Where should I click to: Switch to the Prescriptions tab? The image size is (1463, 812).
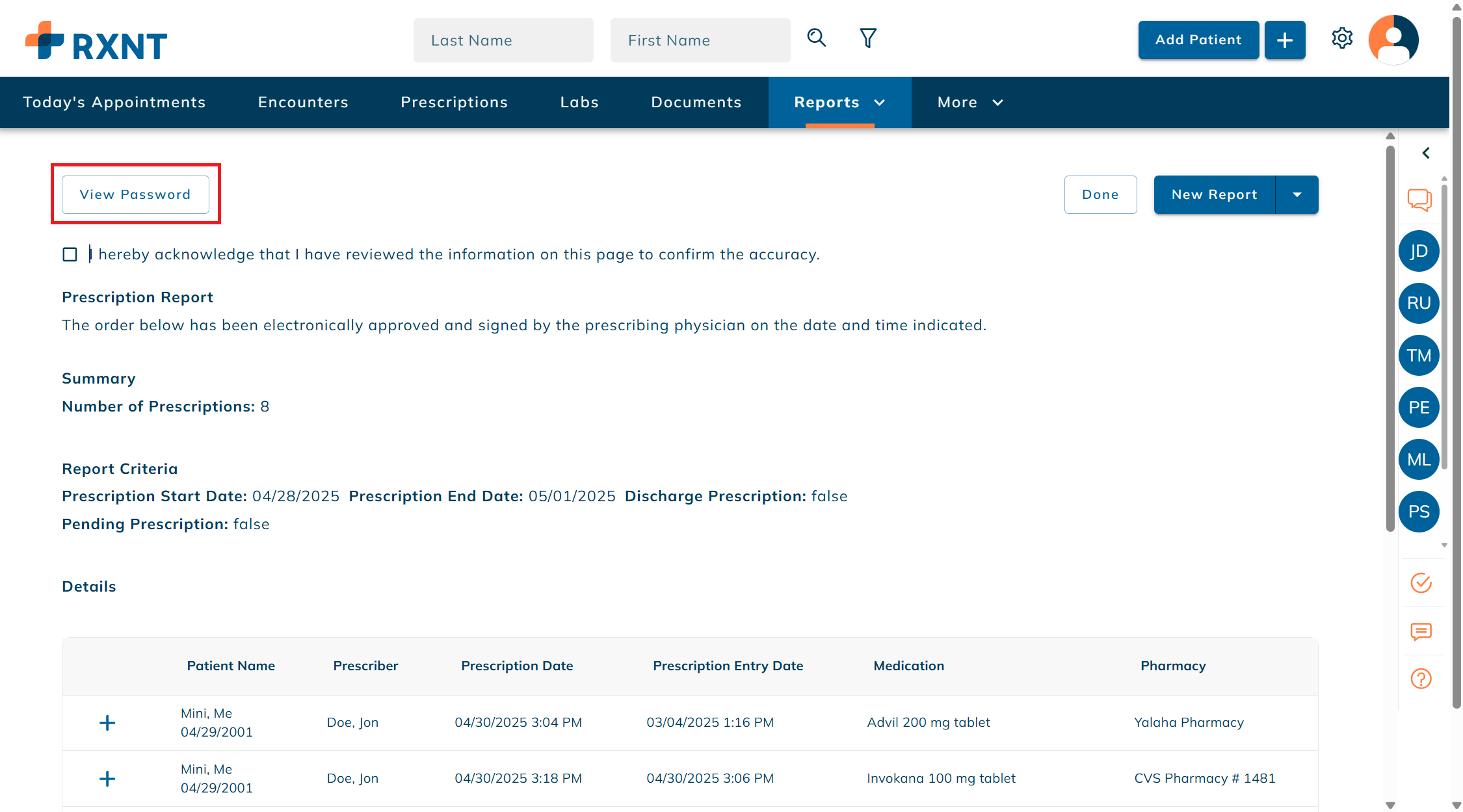[454, 102]
